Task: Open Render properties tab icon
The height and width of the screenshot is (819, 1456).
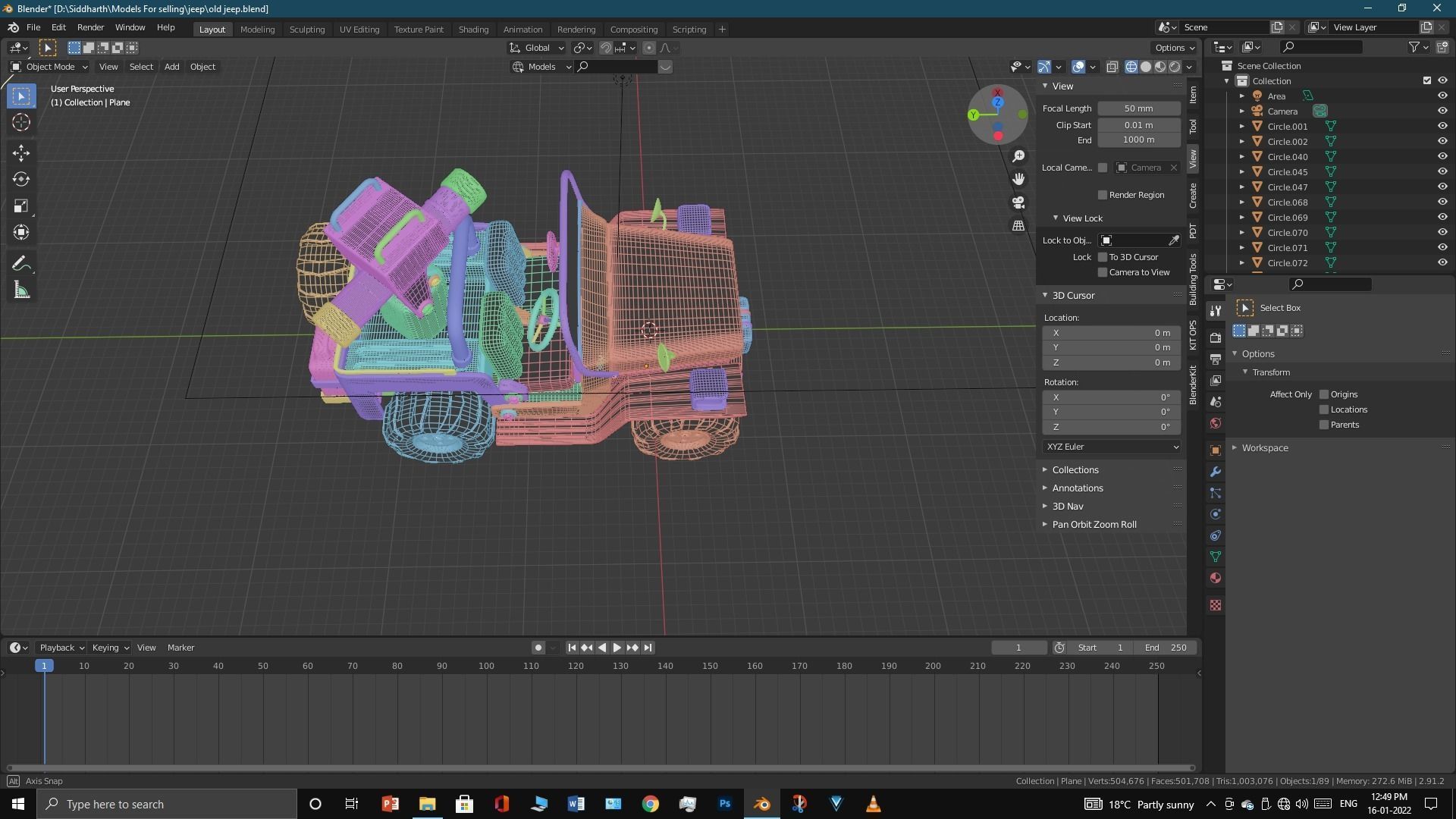Action: click(1216, 337)
